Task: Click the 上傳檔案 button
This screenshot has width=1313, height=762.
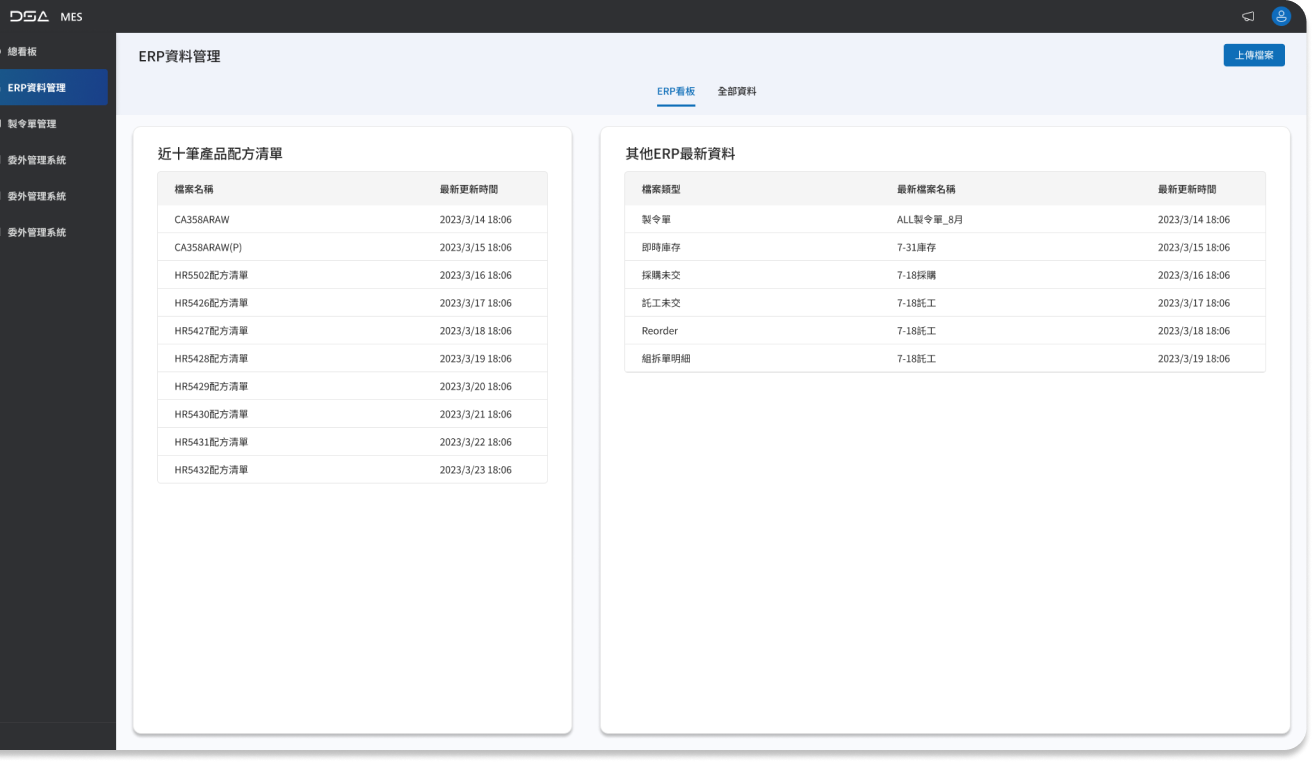Action: 1253,55
